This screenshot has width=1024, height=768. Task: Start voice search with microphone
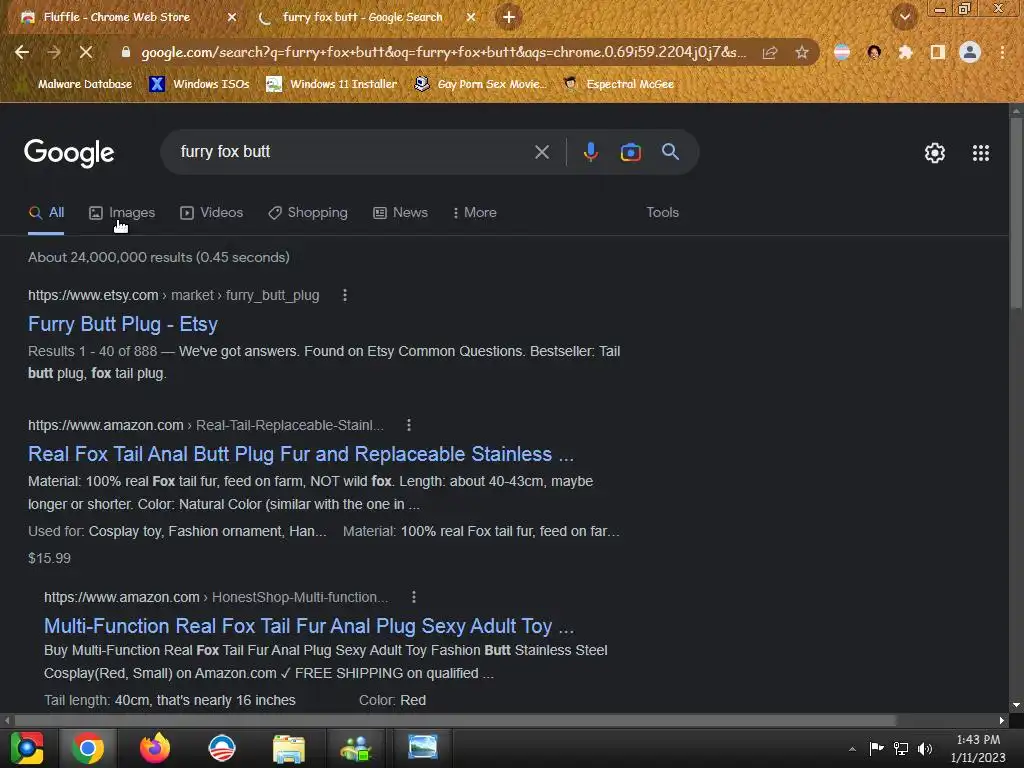point(590,152)
